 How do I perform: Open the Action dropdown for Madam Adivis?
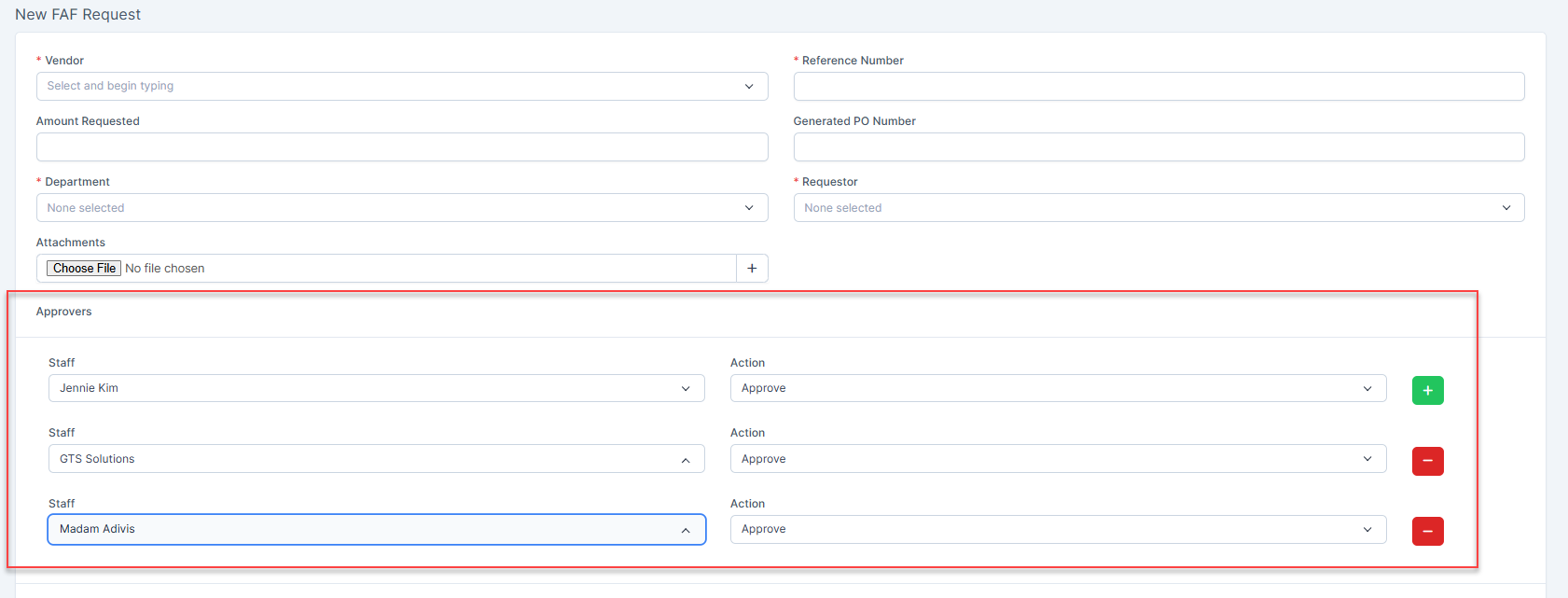(1057, 529)
